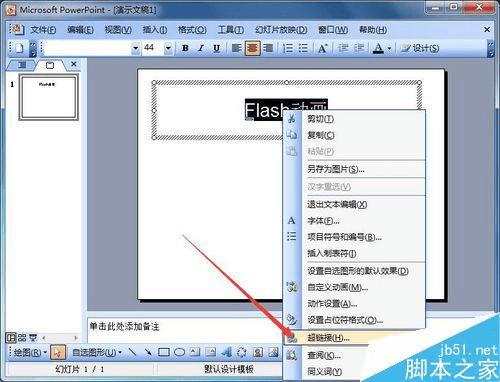Toggle Underline formatting button
Image resolution: width=500 pixels, height=382 pixels.
pyautogui.click(x=216, y=48)
